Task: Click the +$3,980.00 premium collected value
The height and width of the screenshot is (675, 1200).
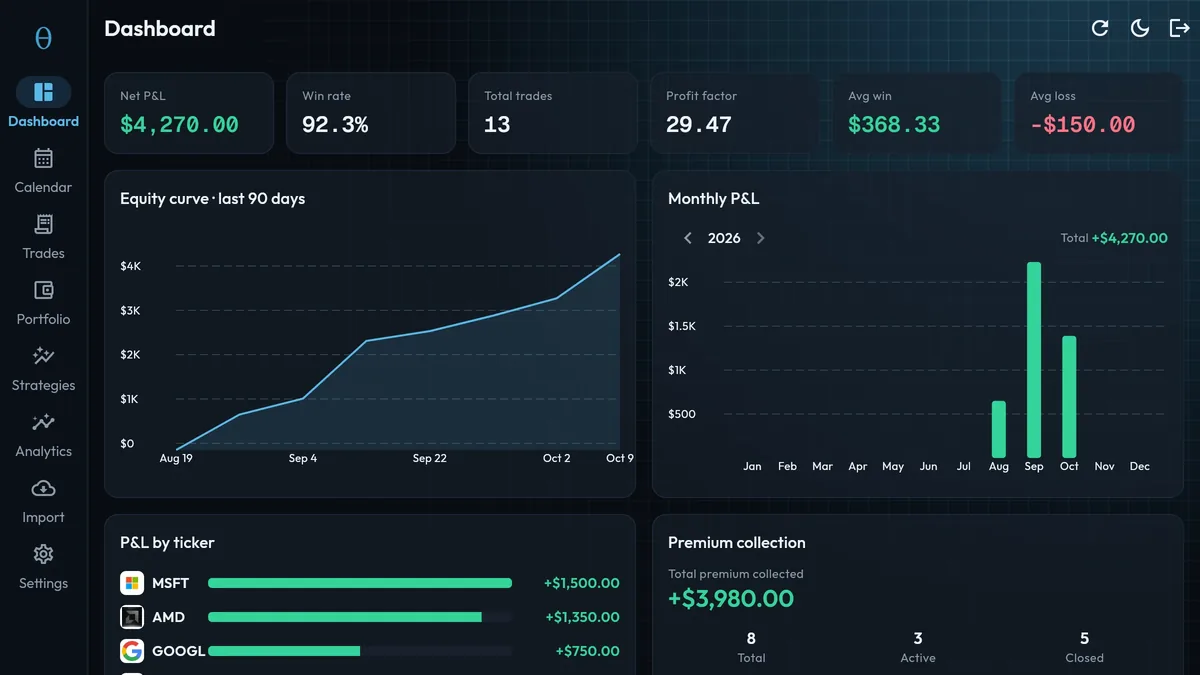Action: click(731, 599)
